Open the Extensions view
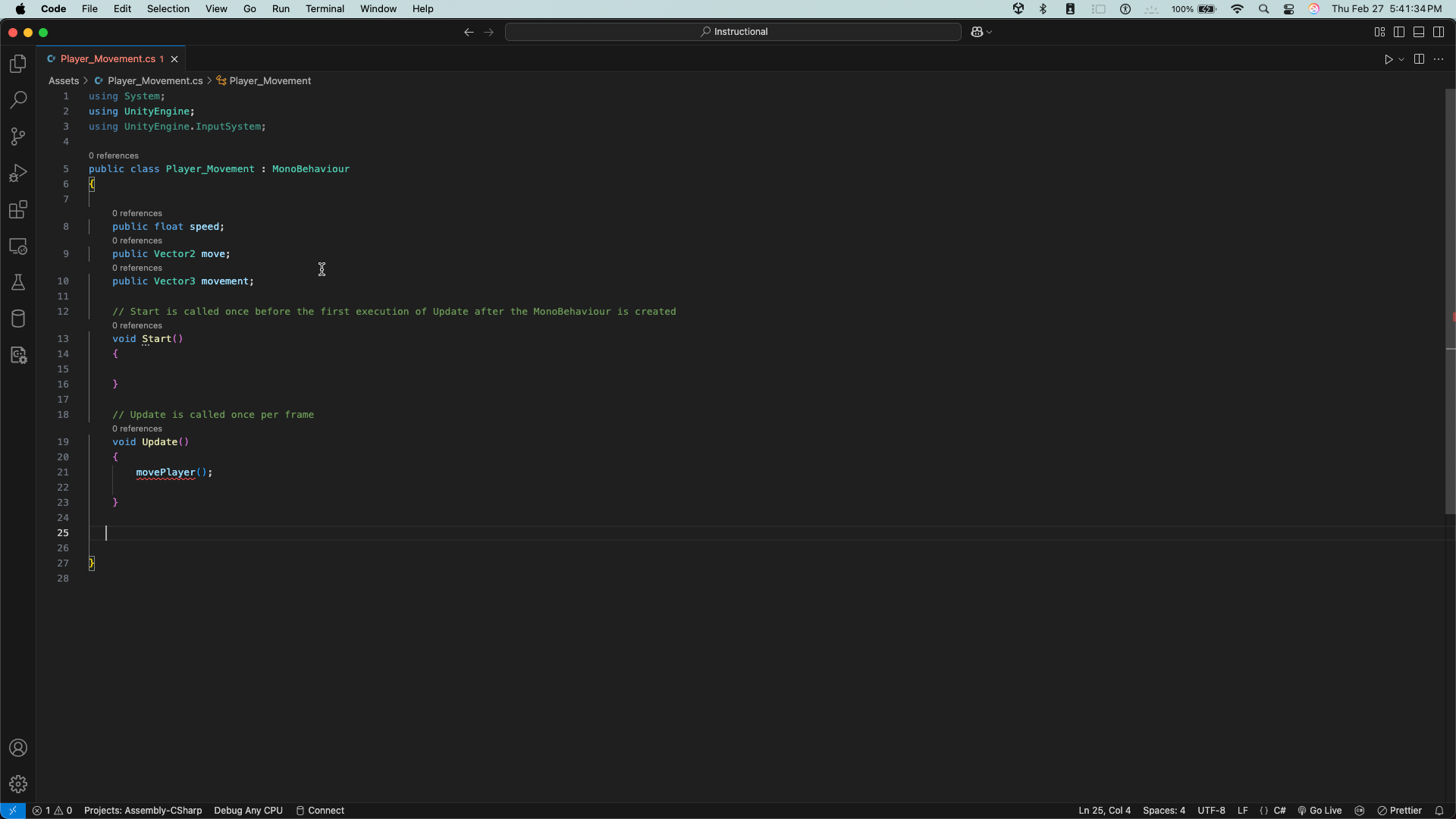 click(x=18, y=209)
